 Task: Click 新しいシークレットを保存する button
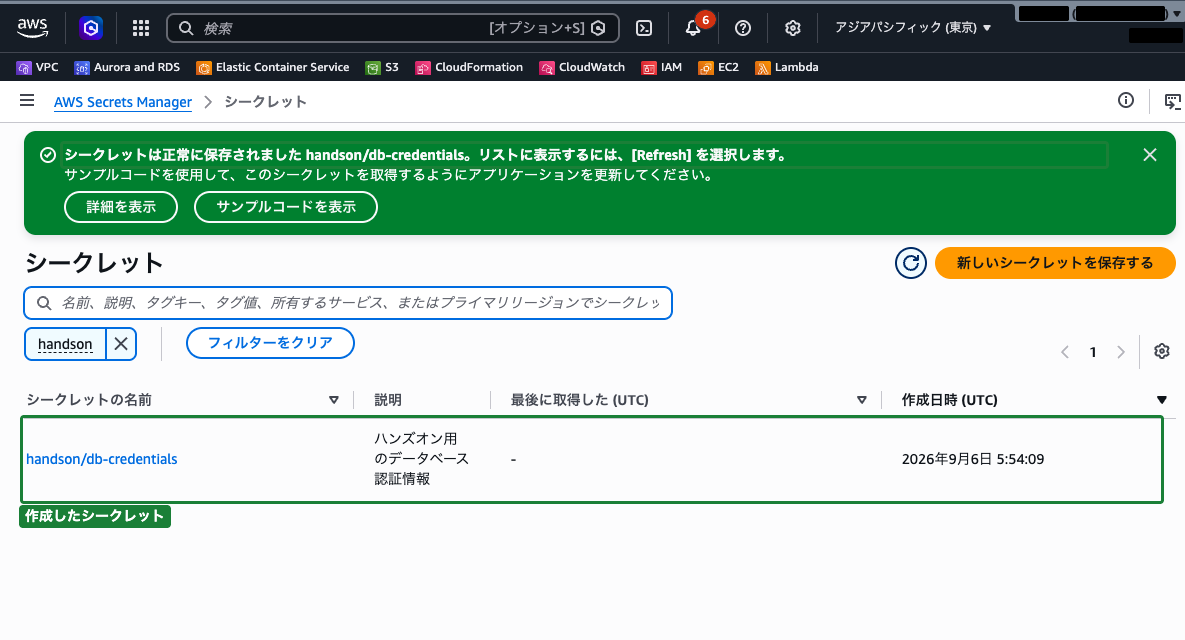click(1055, 263)
